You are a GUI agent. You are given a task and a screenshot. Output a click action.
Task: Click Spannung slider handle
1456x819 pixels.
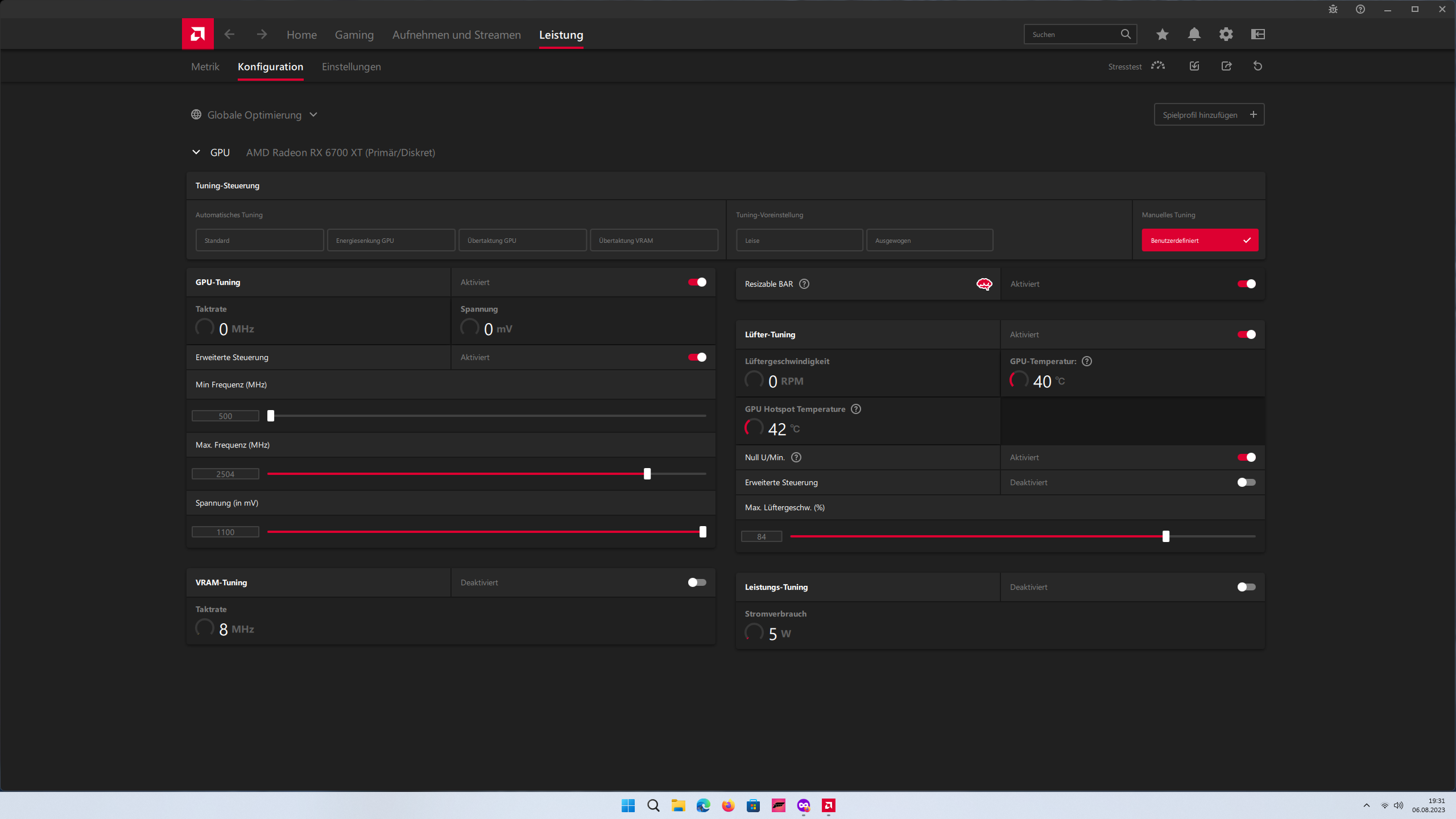coord(703,532)
